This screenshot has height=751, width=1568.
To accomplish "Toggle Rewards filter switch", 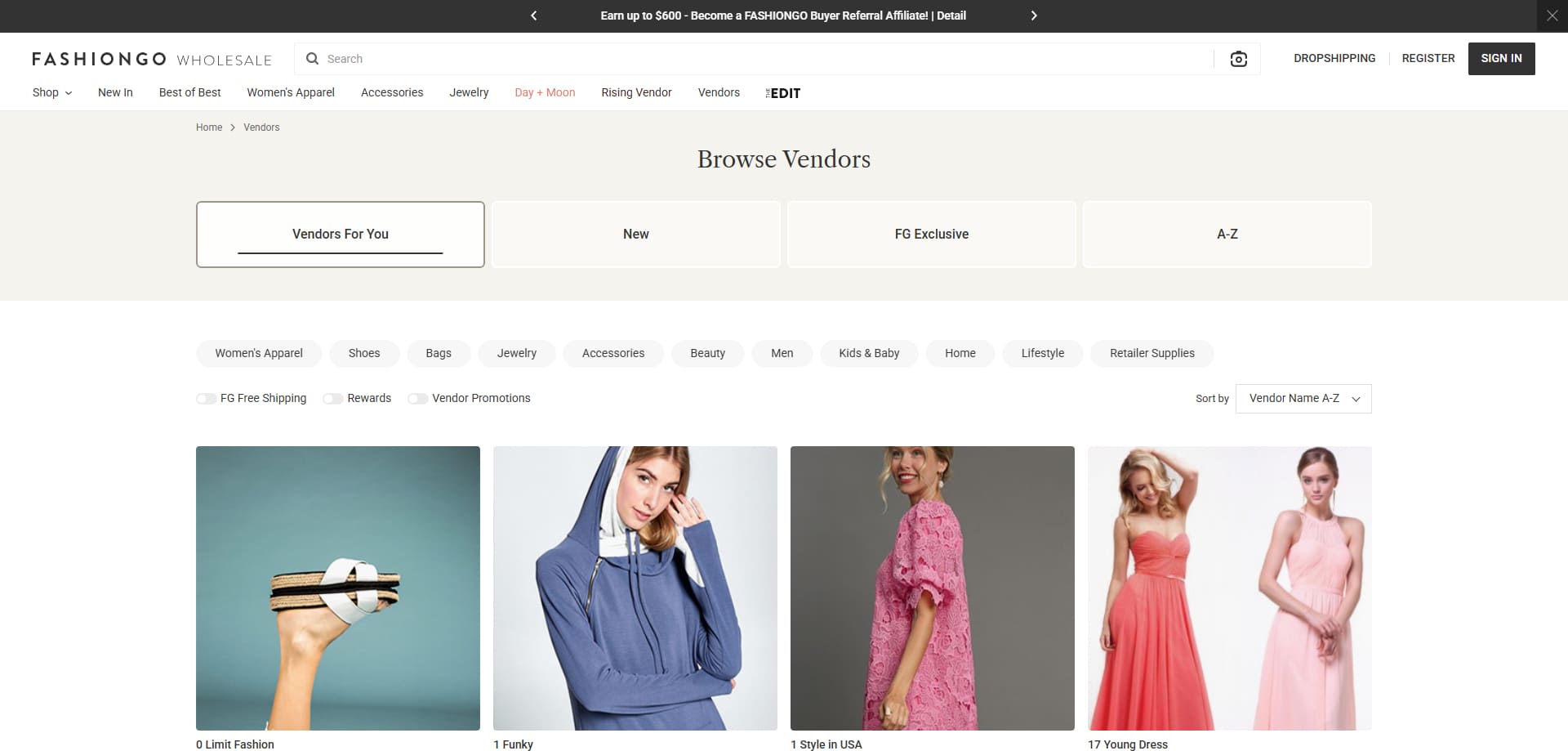I will (x=332, y=399).
